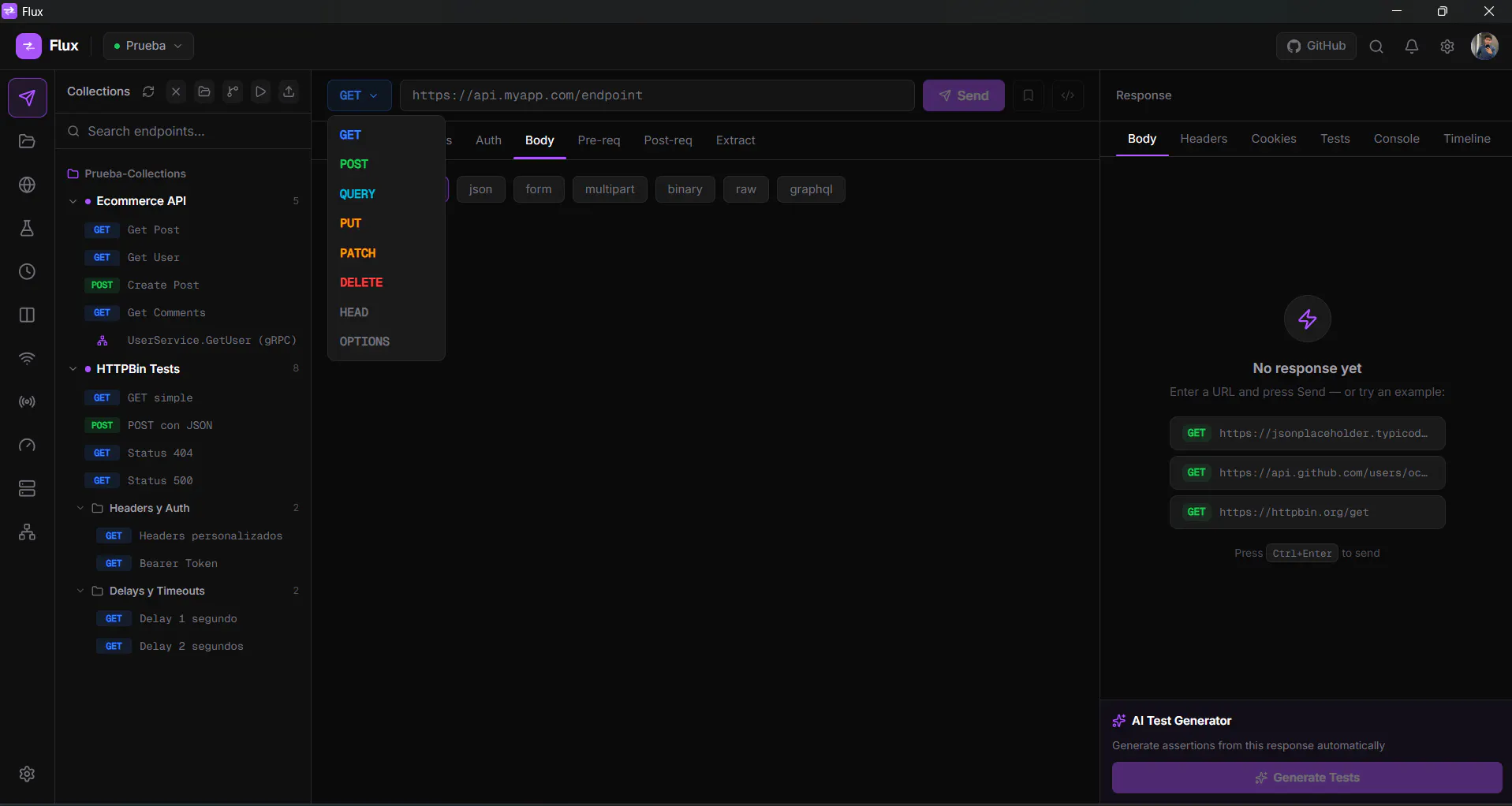Click the Flux logo icon

click(28, 46)
